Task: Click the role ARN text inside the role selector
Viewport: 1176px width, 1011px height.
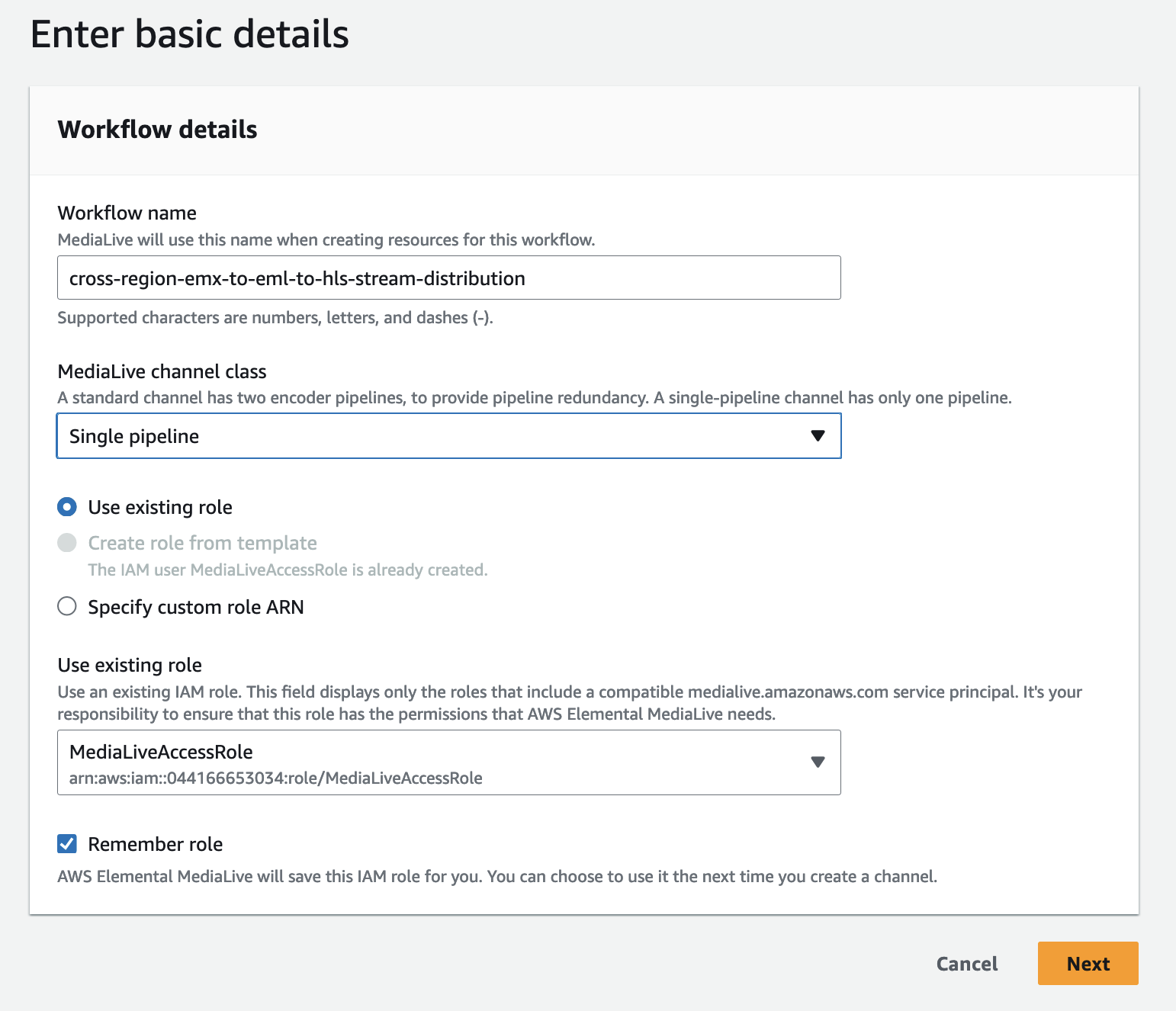Action: 275,778
